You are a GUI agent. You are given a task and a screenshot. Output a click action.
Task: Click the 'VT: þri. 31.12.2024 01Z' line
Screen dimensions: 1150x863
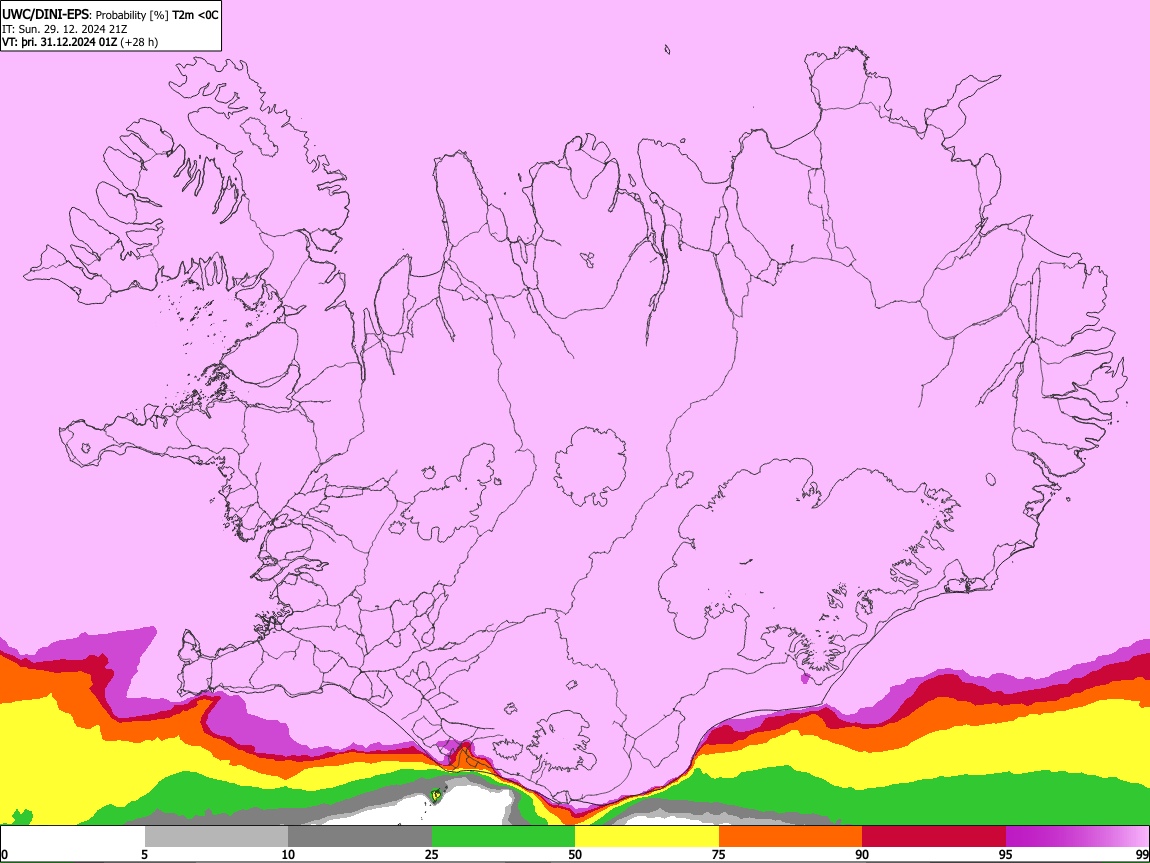tap(59, 42)
